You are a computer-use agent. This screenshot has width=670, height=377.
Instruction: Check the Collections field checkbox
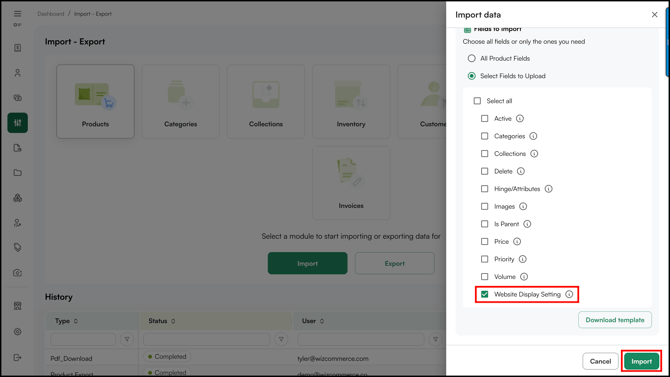(x=485, y=153)
